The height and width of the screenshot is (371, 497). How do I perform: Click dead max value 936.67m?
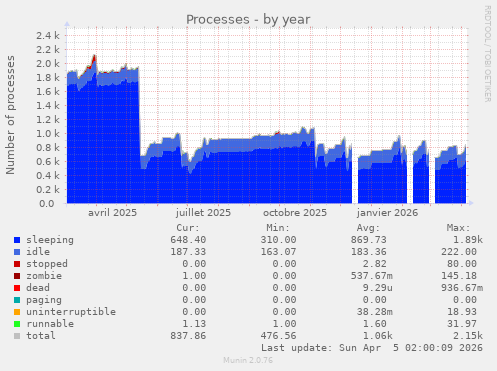pyautogui.click(x=462, y=288)
